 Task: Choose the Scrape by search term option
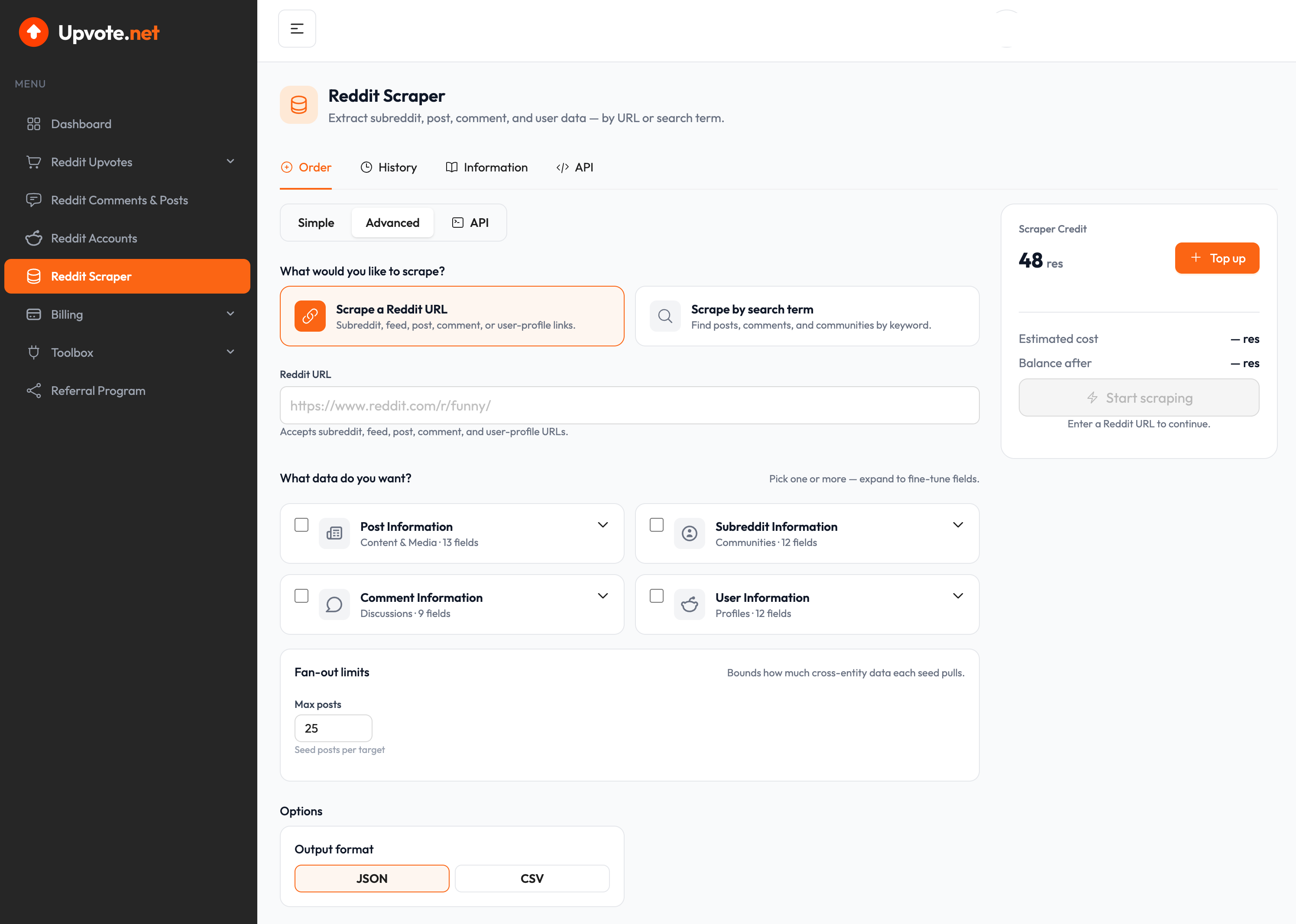pos(807,316)
